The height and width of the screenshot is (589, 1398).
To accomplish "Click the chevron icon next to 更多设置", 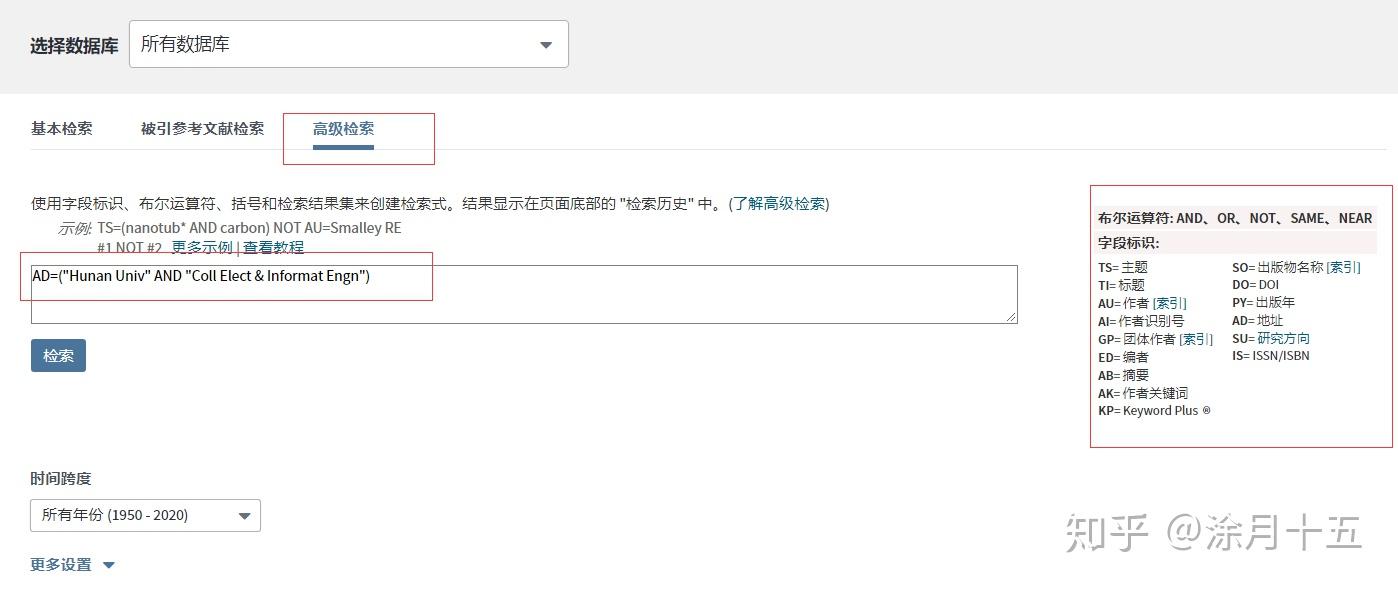I will tap(108, 564).
